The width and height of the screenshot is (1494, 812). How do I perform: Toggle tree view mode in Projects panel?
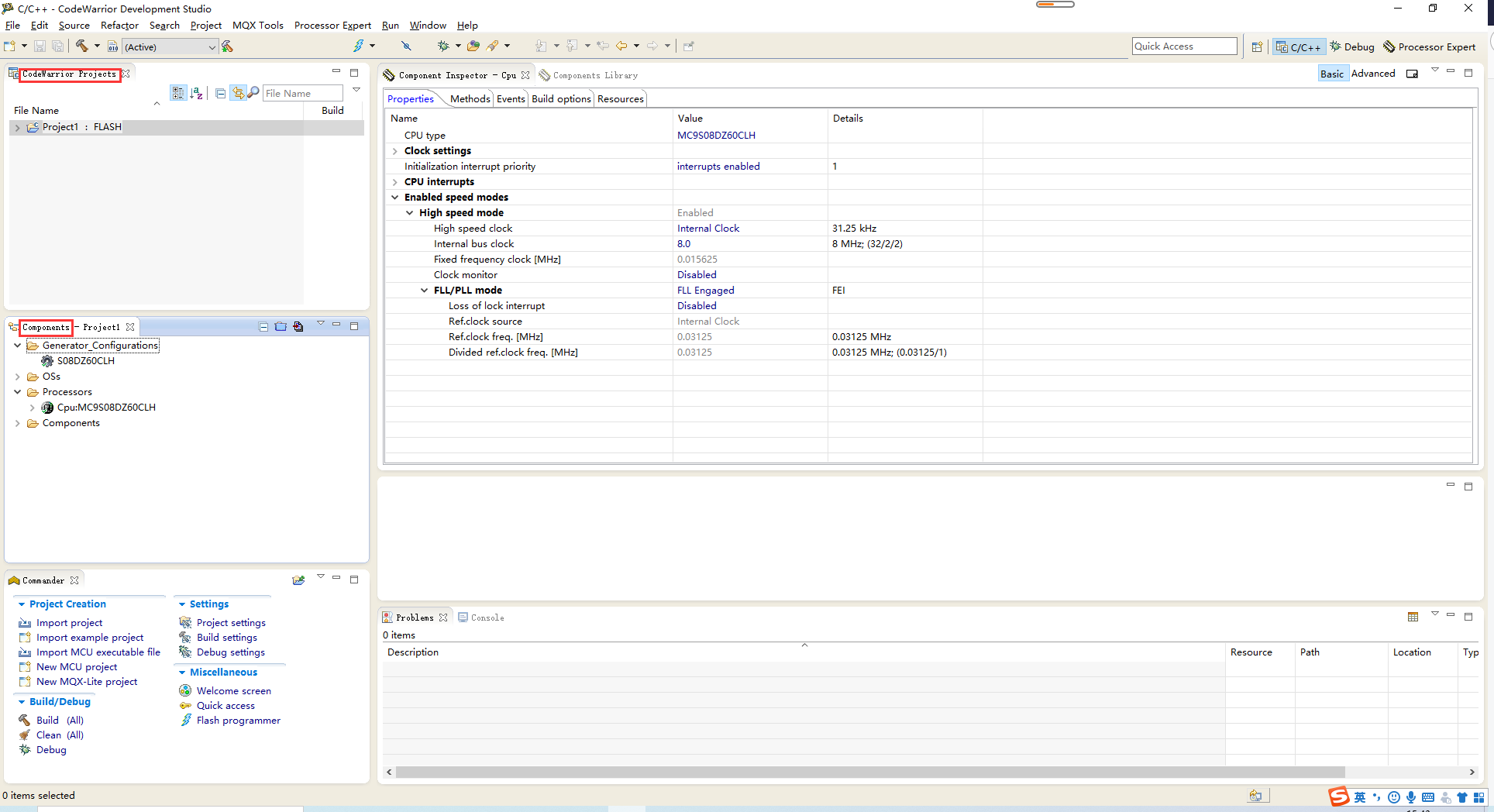178,93
